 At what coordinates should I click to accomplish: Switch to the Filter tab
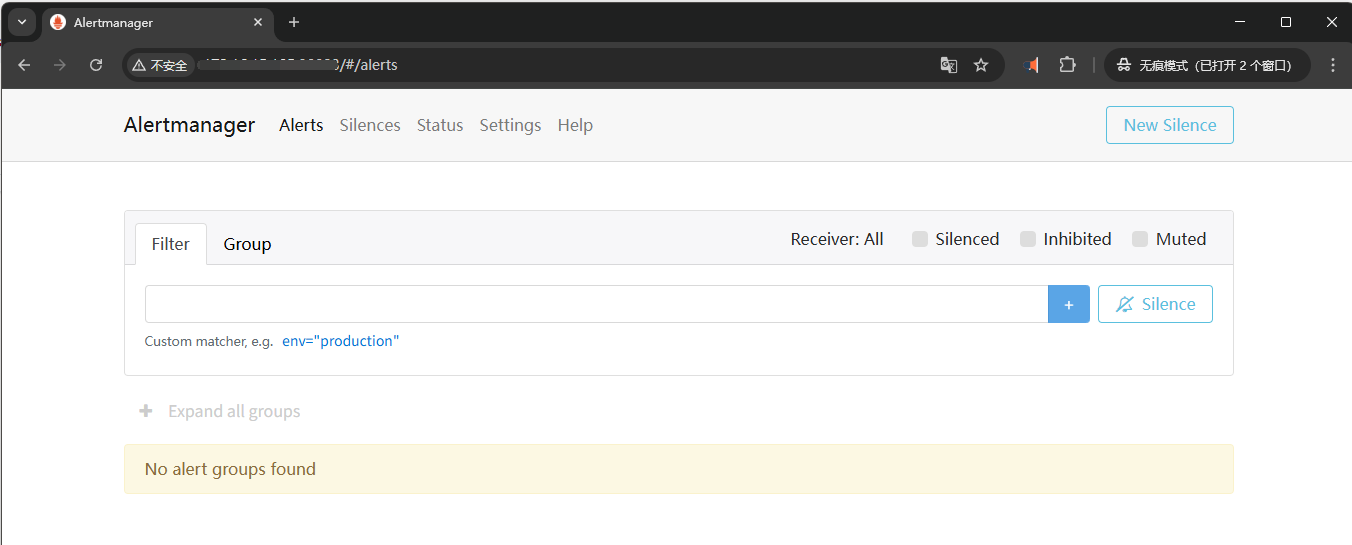point(171,244)
